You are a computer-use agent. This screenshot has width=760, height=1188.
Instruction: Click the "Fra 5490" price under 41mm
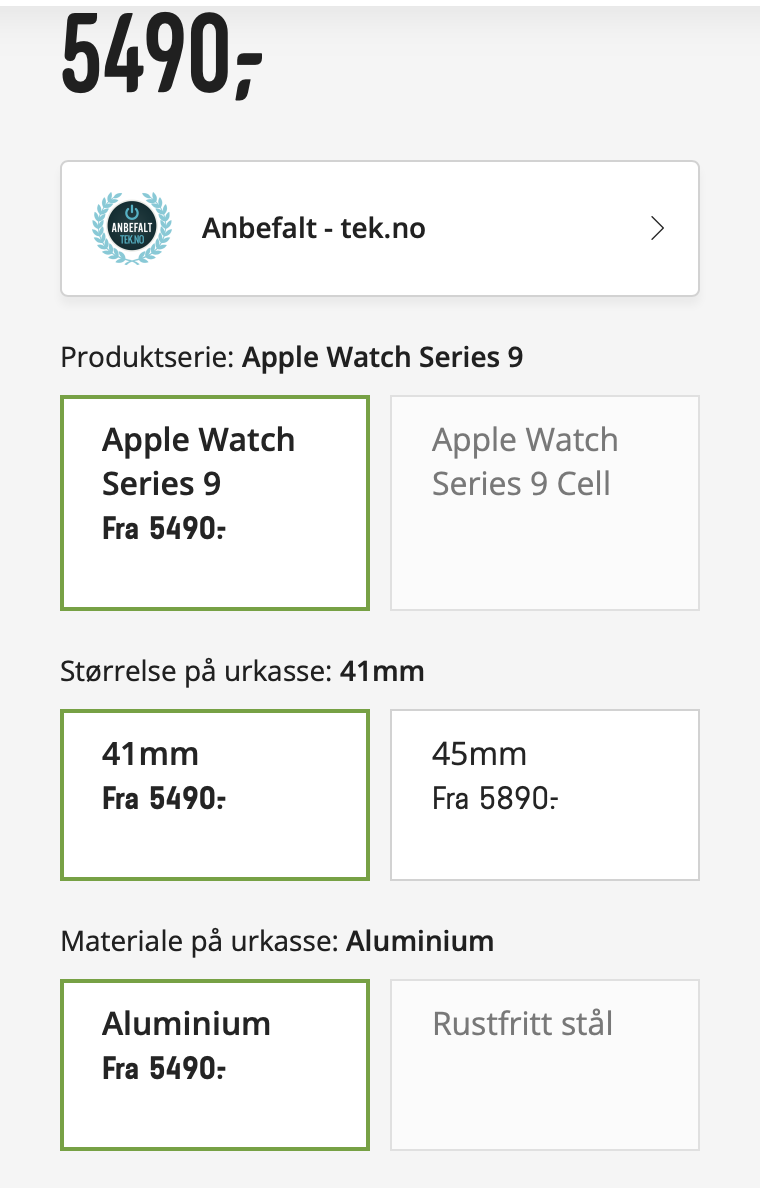[x=164, y=798]
